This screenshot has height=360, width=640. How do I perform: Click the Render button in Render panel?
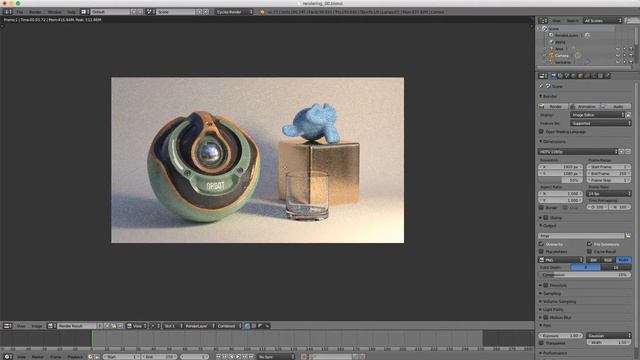click(x=552, y=107)
